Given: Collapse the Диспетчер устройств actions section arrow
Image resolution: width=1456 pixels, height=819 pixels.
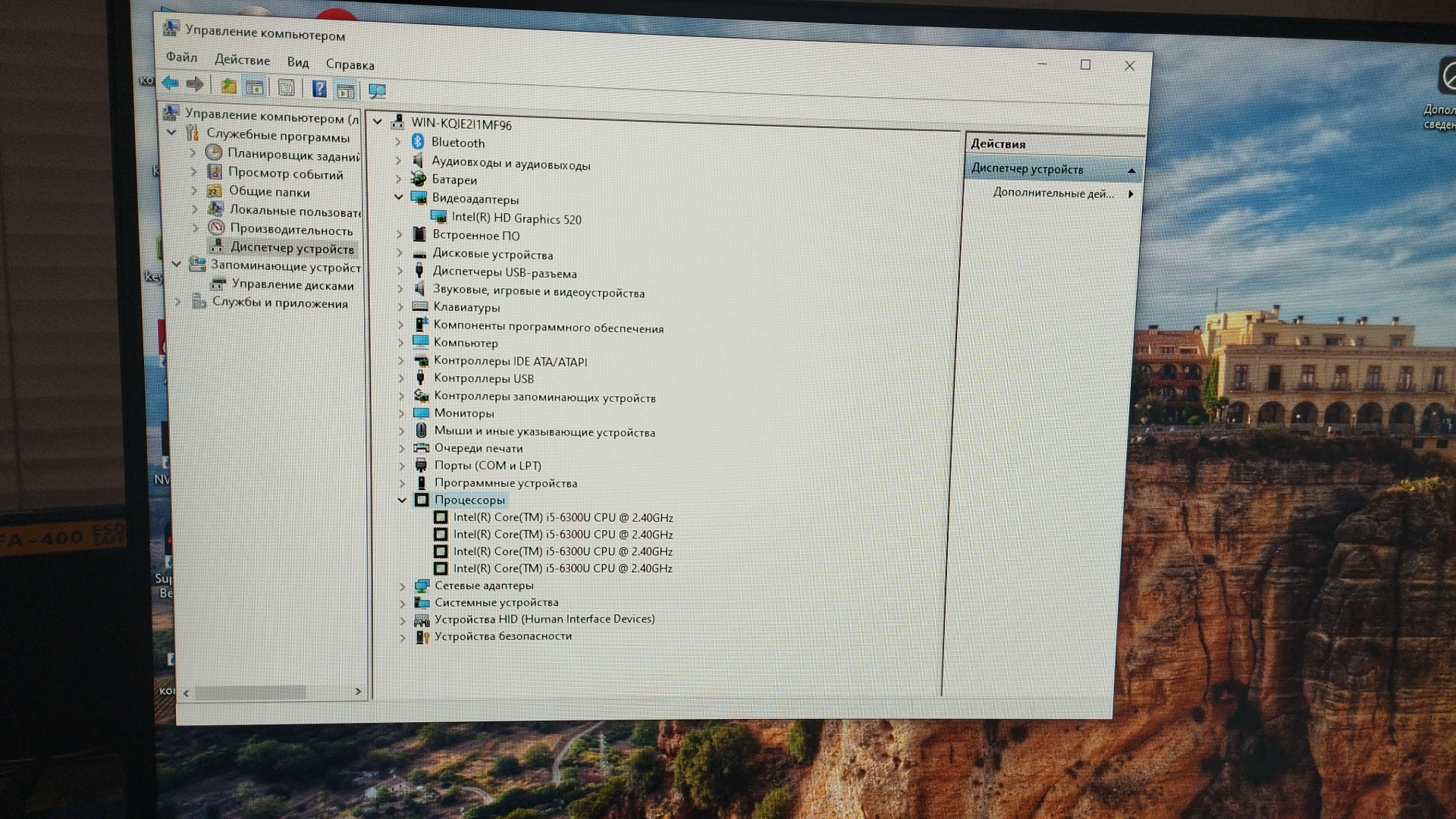Looking at the screenshot, I should click(1131, 171).
